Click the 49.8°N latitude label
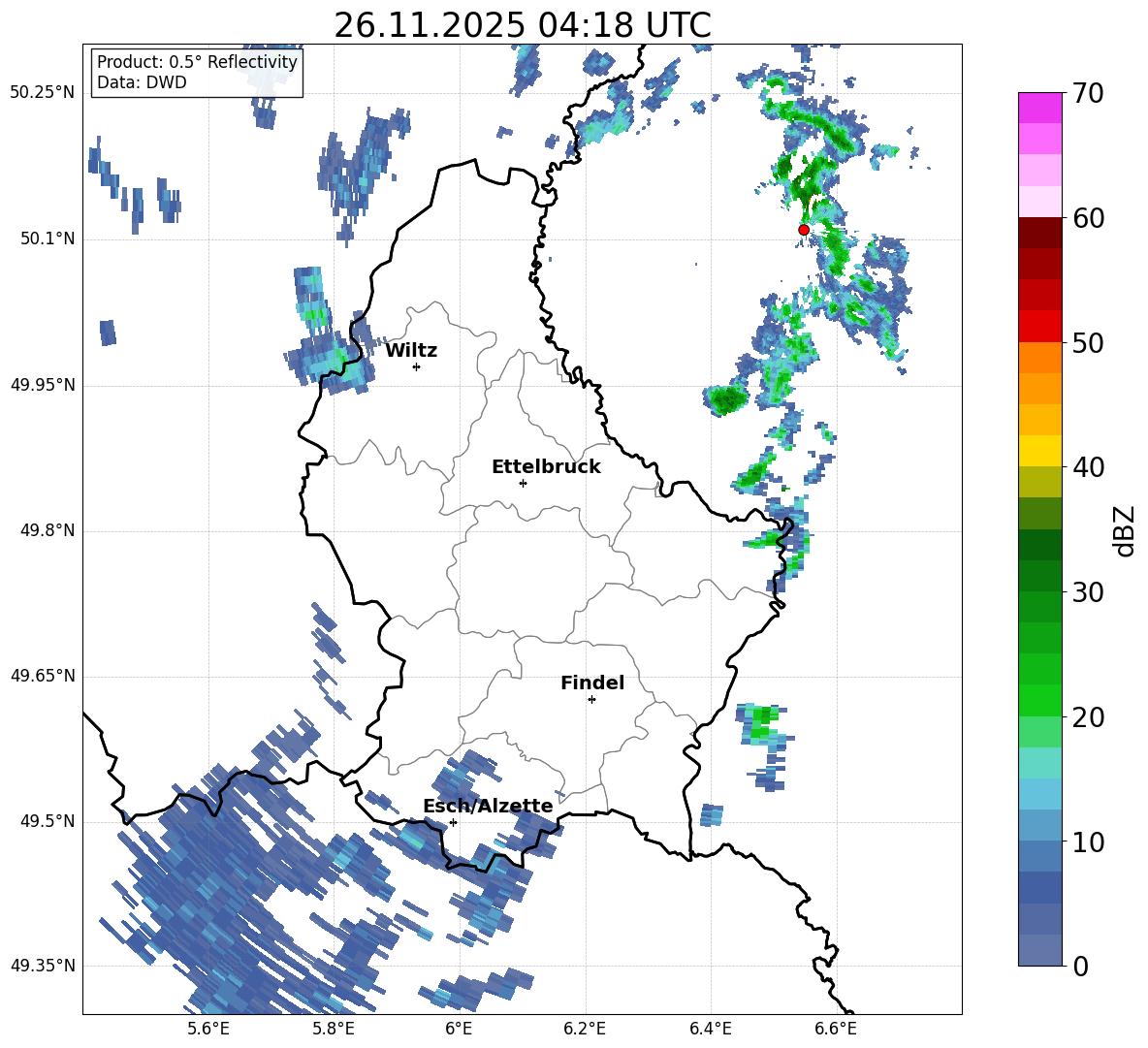This screenshot has height=1048, width=1148. [48, 530]
